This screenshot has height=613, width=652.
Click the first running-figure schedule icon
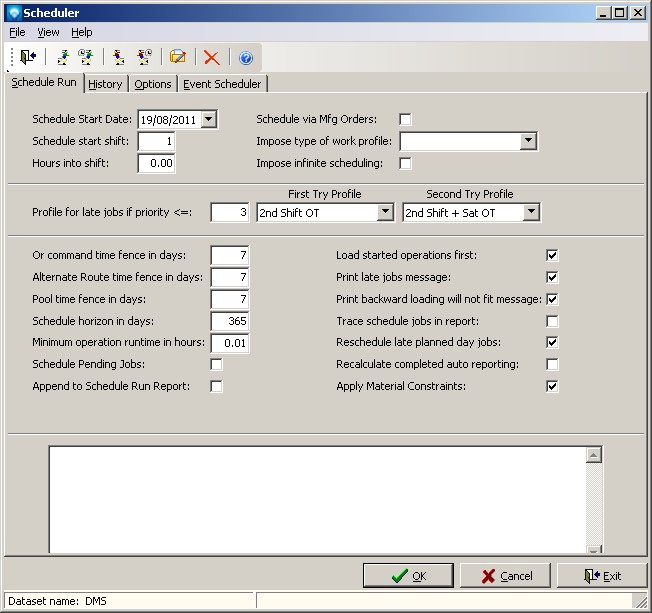point(63,58)
